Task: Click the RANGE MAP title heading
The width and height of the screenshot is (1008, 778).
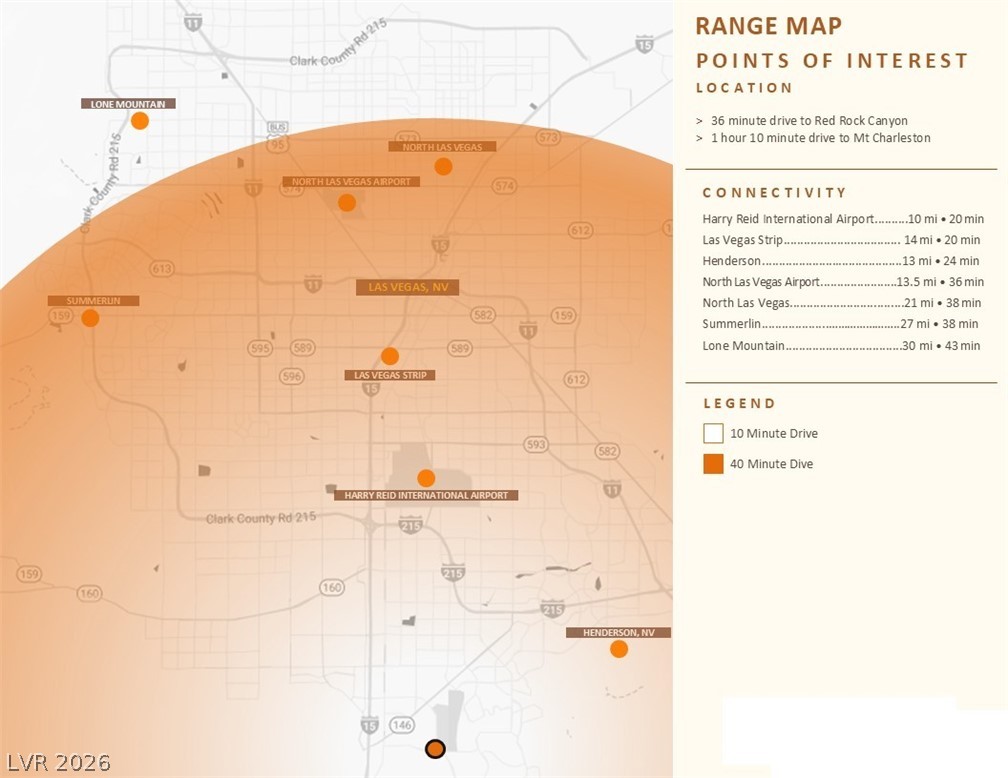Action: click(768, 26)
